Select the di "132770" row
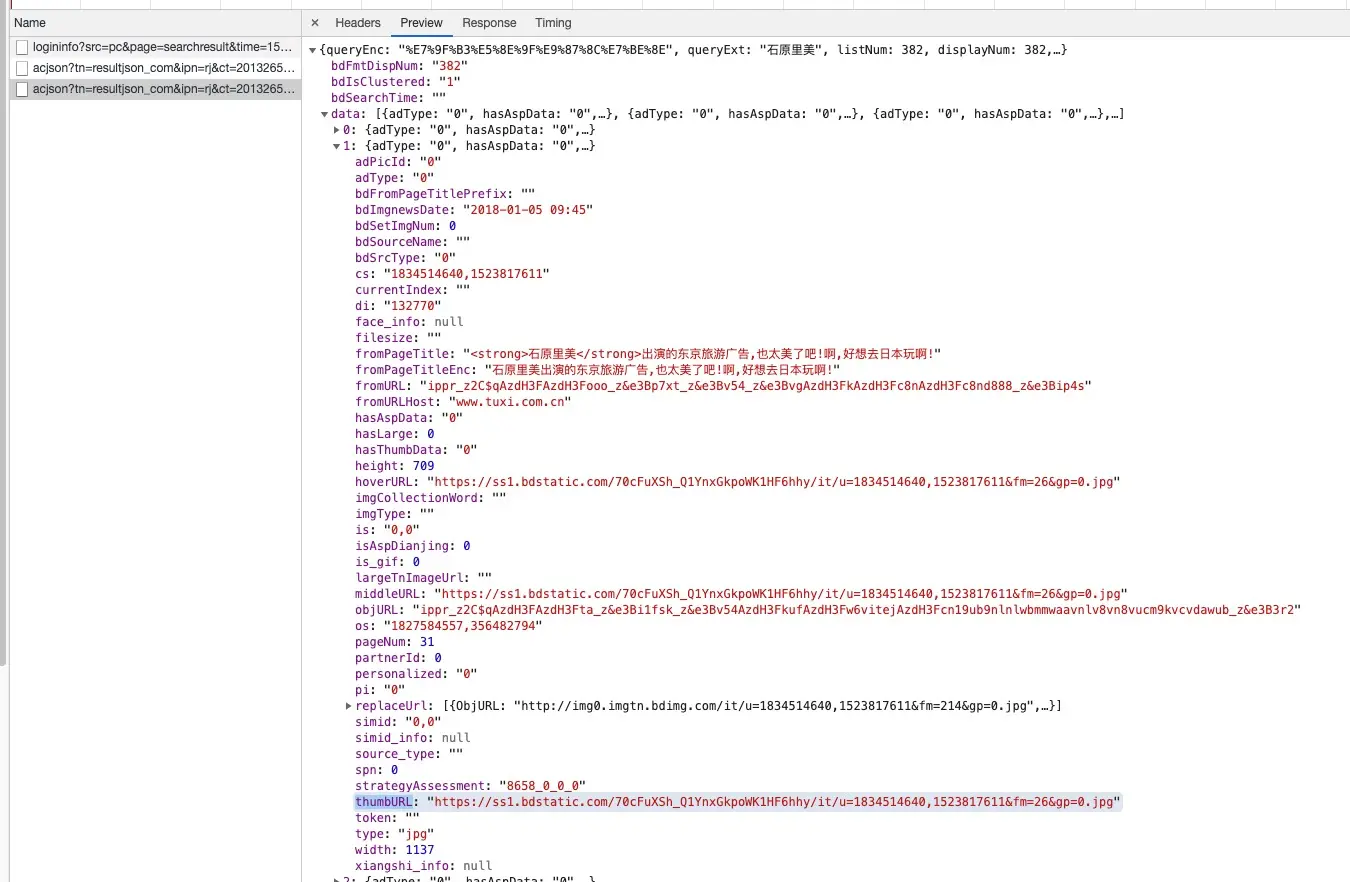 click(398, 306)
